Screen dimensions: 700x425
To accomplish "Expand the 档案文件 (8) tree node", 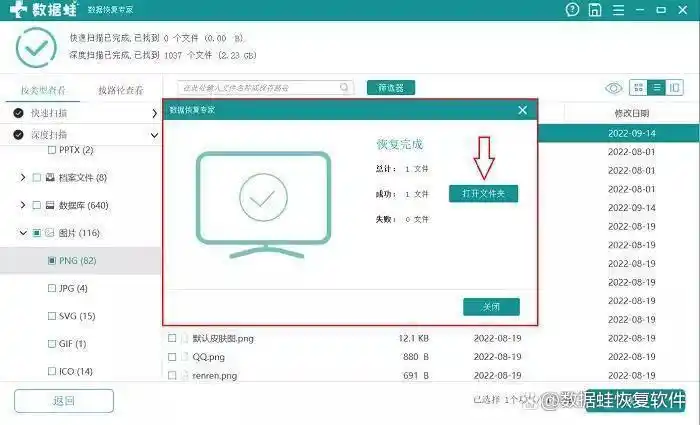I will point(23,178).
